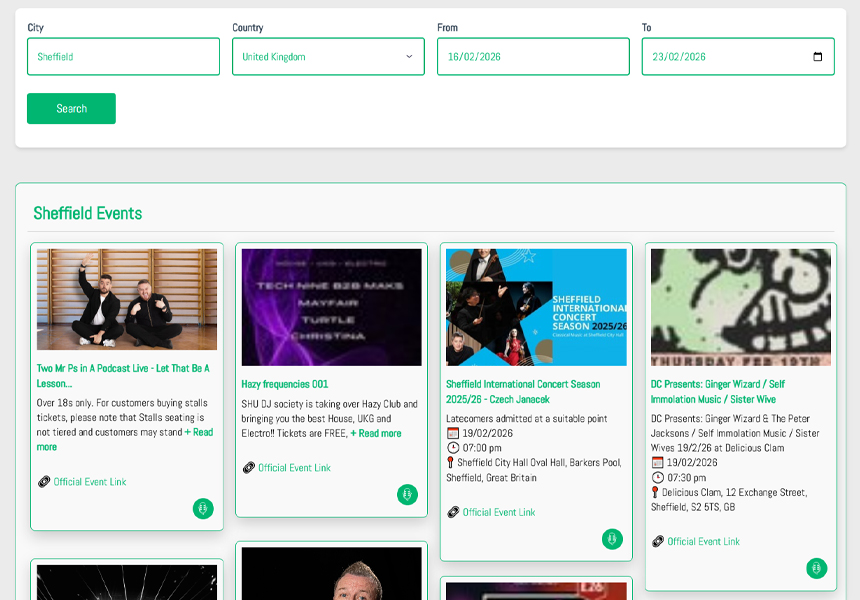Screen dimensions: 860x600
Task: Click DC Presents event poster thumbnail
Action: [x=740, y=307]
